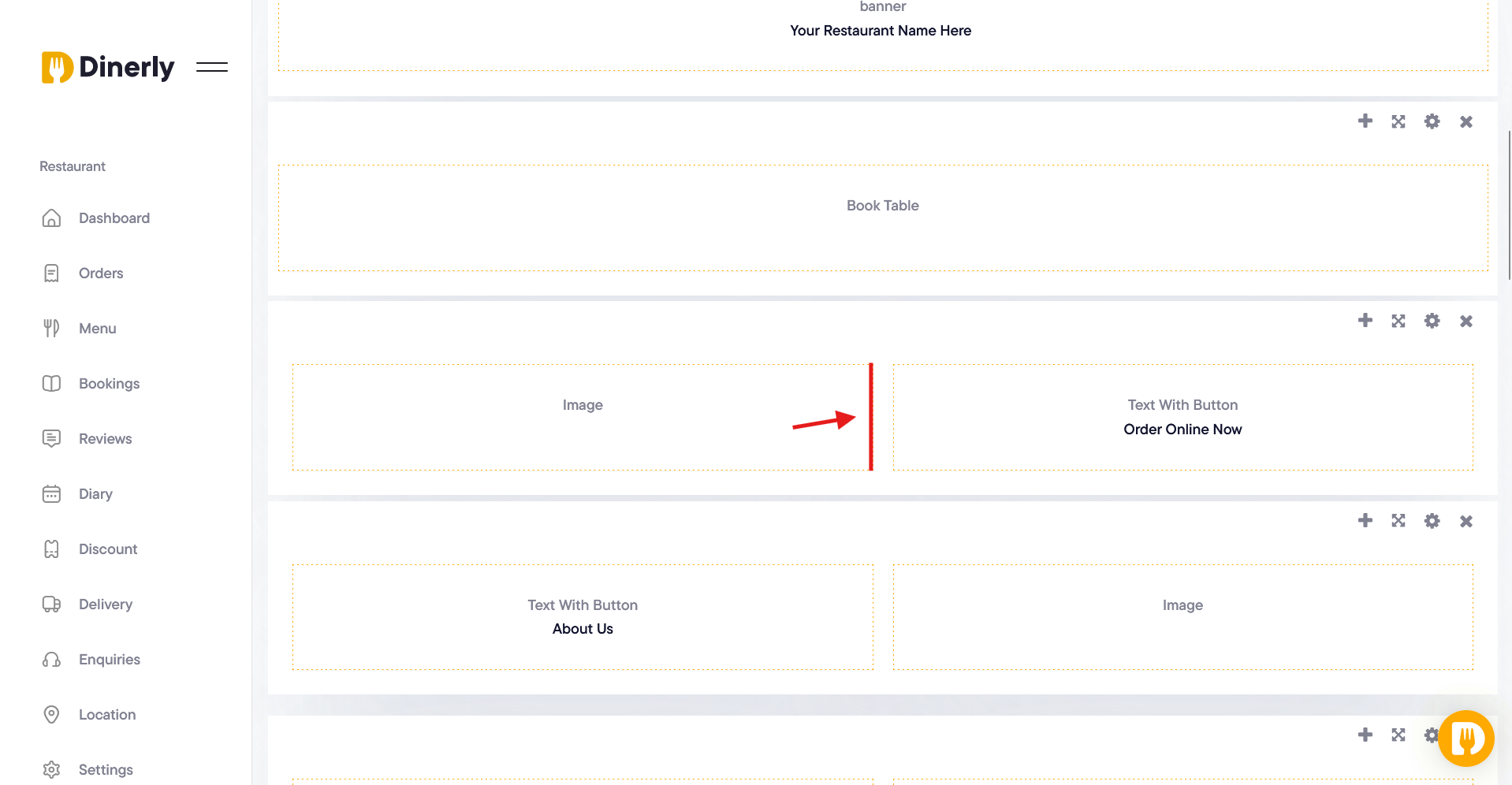Navigate to Menu page
The image size is (1512, 785).
(x=98, y=329)
